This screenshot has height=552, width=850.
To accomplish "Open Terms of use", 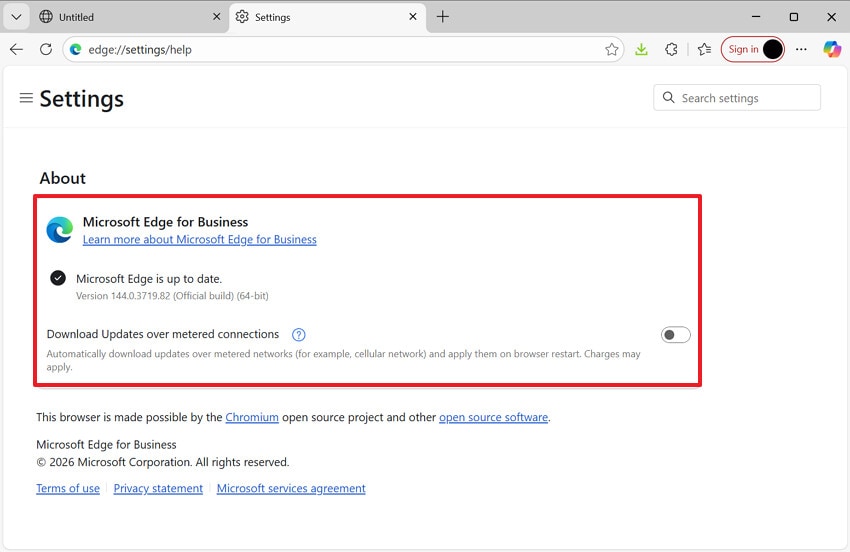I will coord(68,489).
